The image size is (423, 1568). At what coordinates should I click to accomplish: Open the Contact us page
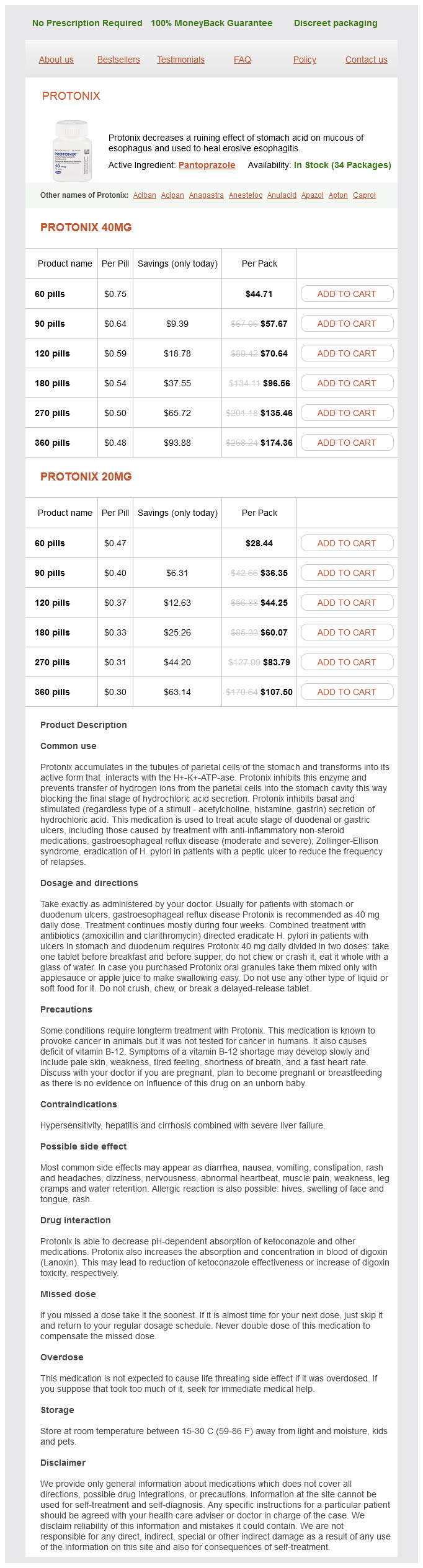click(x=366, y=60)
